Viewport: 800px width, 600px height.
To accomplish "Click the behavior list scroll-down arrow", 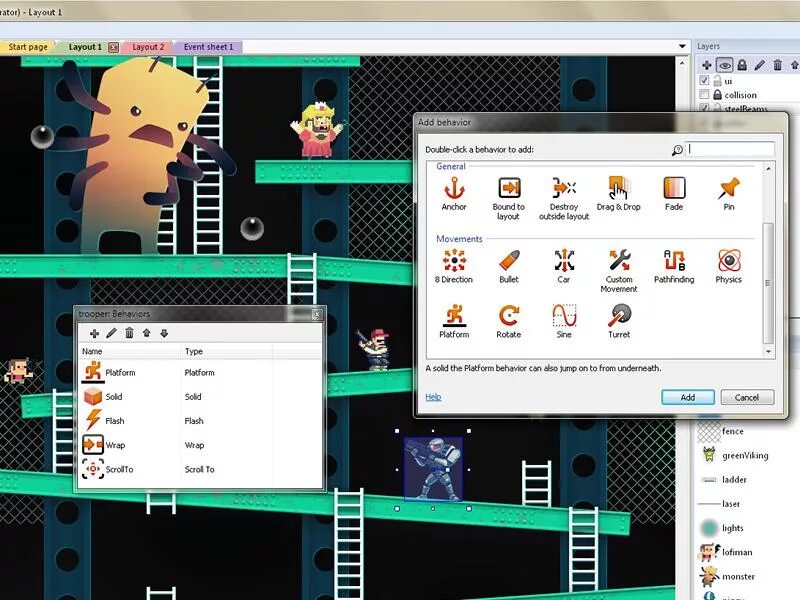I will (x=768, y=352).
